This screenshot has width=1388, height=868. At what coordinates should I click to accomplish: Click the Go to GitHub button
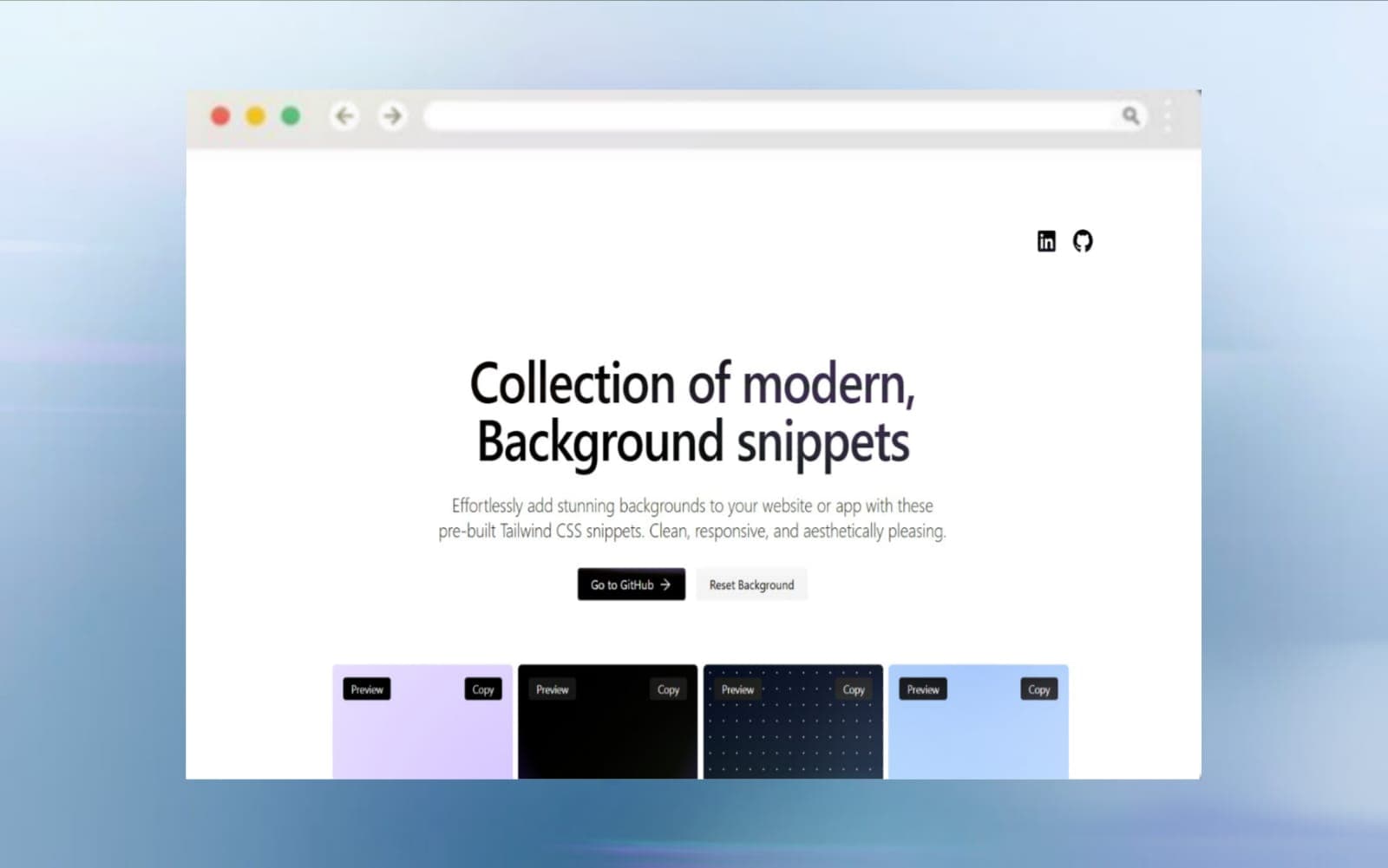coord(631,584)
